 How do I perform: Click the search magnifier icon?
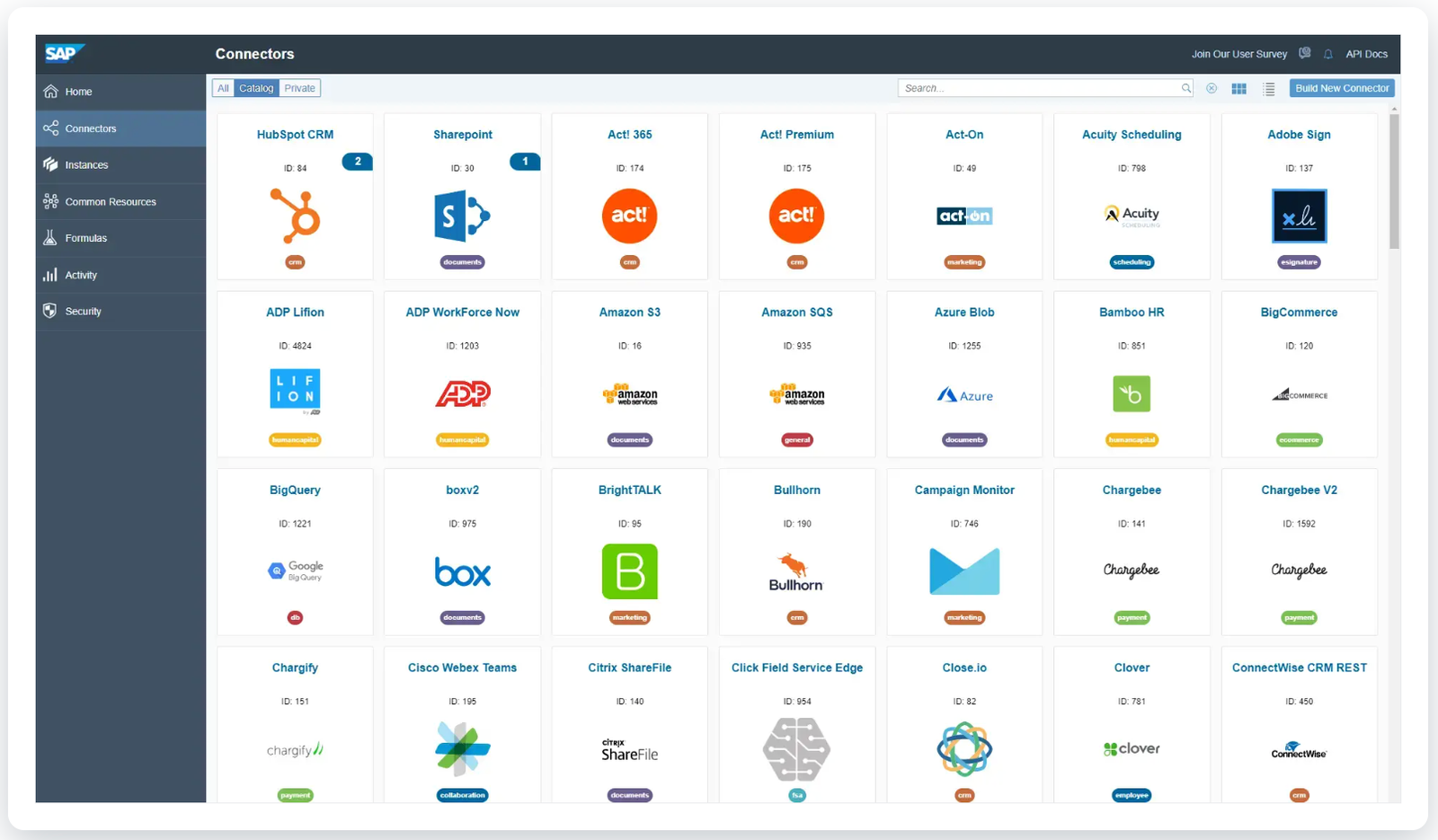(x=1185, y=88)
